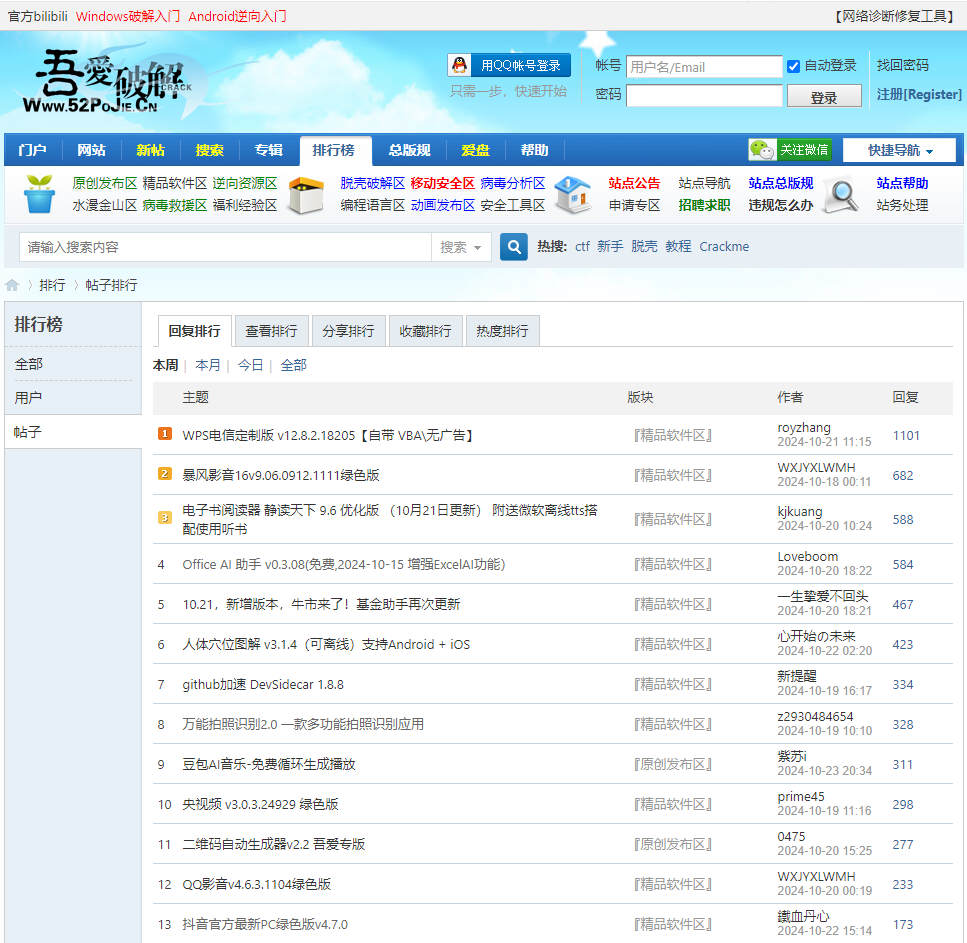Click the 关注微信 button
This screenshot has height=943, width=967.
(790, 150)
